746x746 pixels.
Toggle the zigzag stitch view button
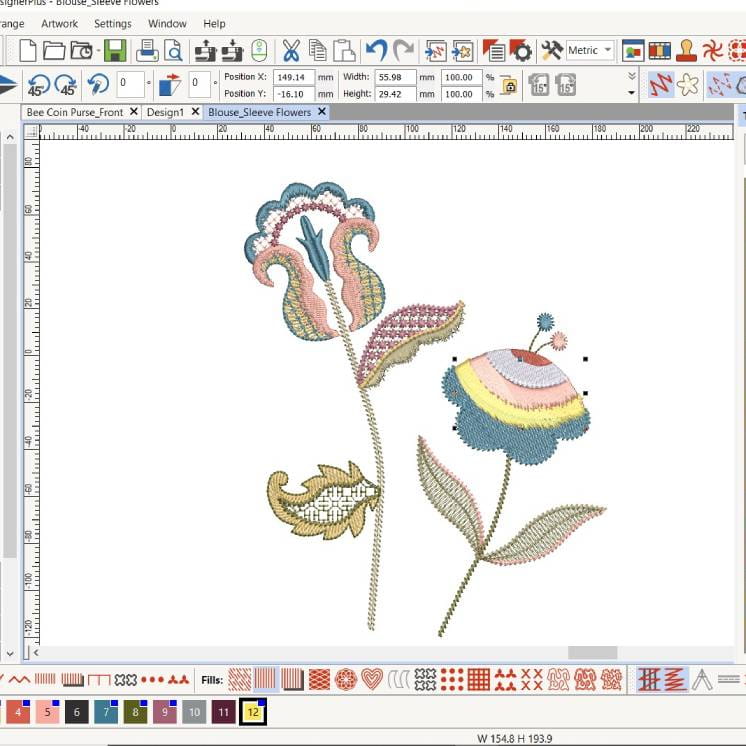click(x=660, y=85)
